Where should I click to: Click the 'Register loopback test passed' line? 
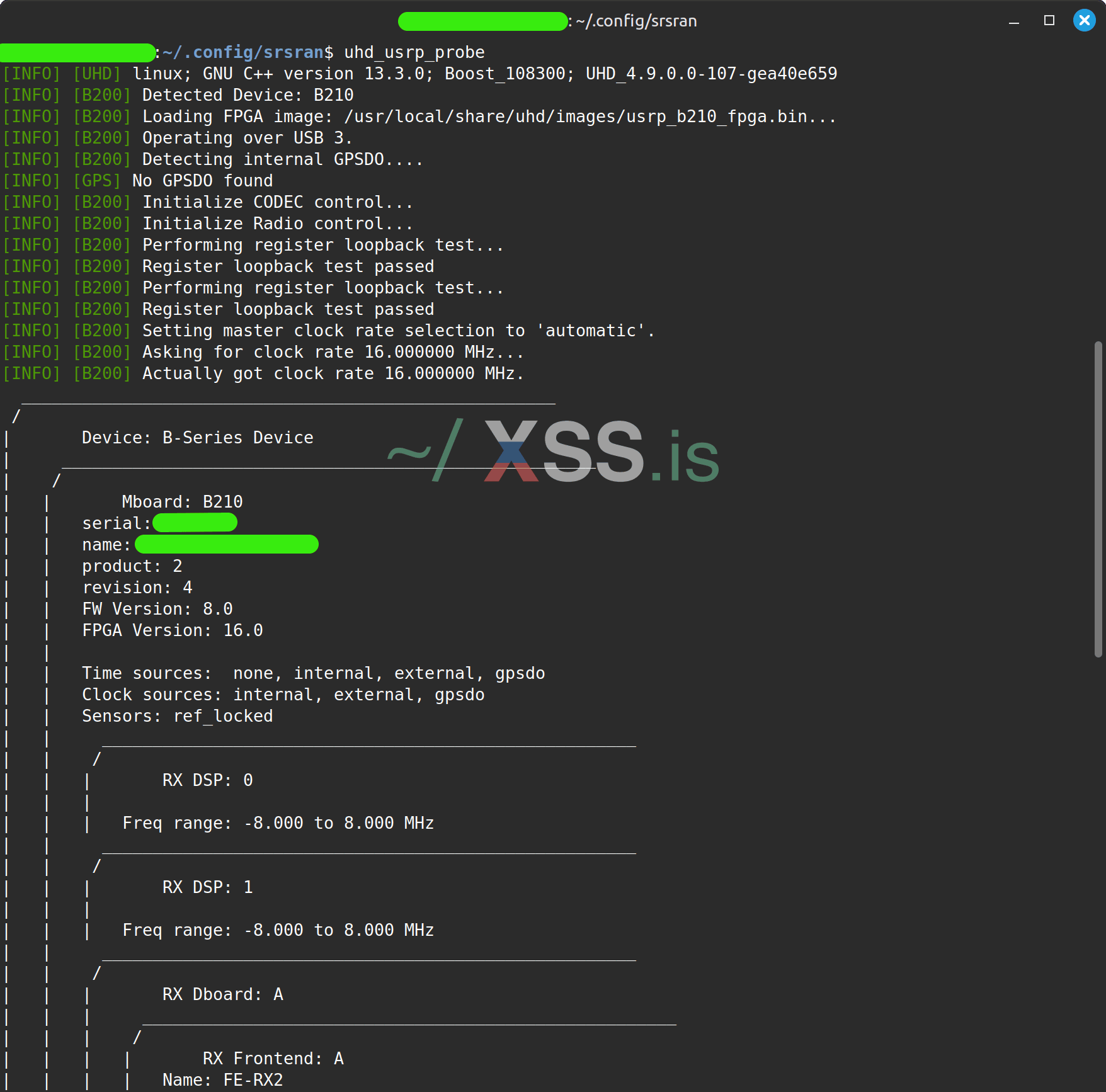287,266
